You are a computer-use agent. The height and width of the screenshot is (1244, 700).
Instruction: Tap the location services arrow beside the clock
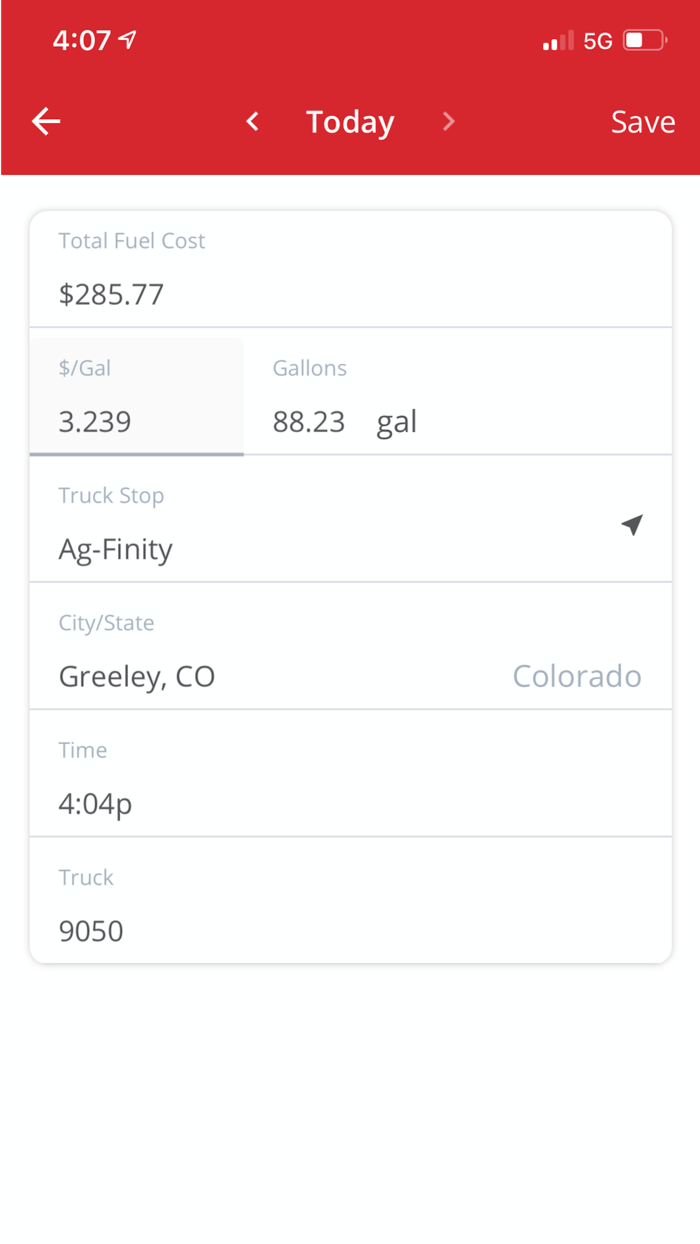(x=125, y=40)
